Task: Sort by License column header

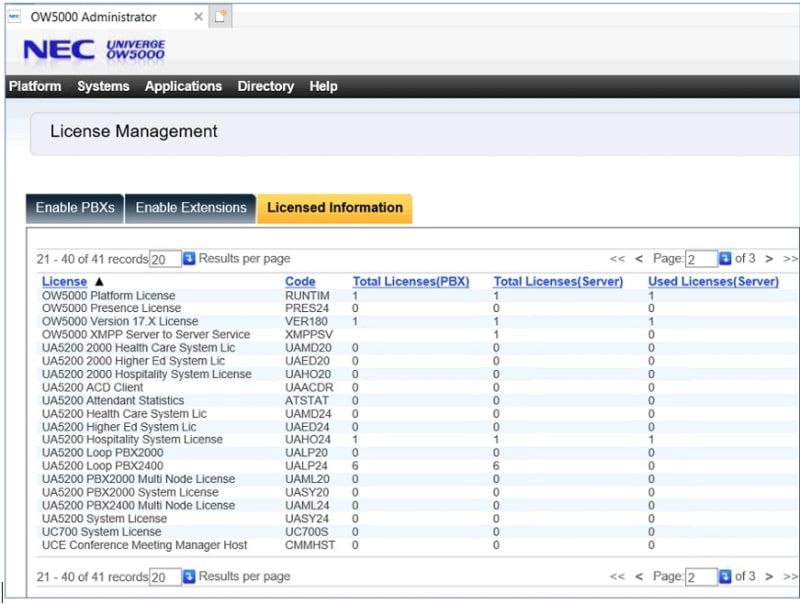Action: click(x=64, y=282)
